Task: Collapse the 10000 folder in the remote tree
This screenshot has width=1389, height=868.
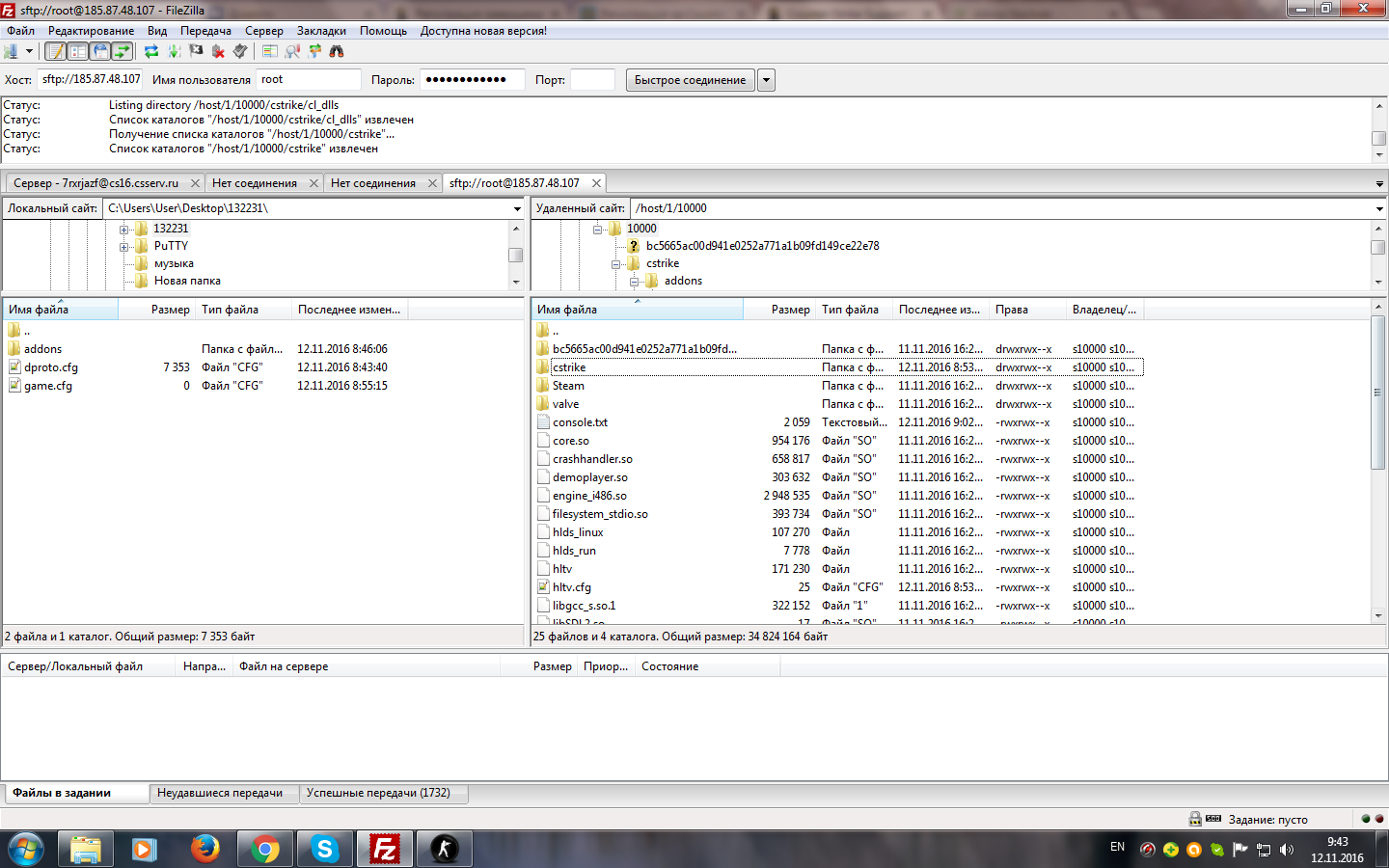Action: [x=597, y=230]
